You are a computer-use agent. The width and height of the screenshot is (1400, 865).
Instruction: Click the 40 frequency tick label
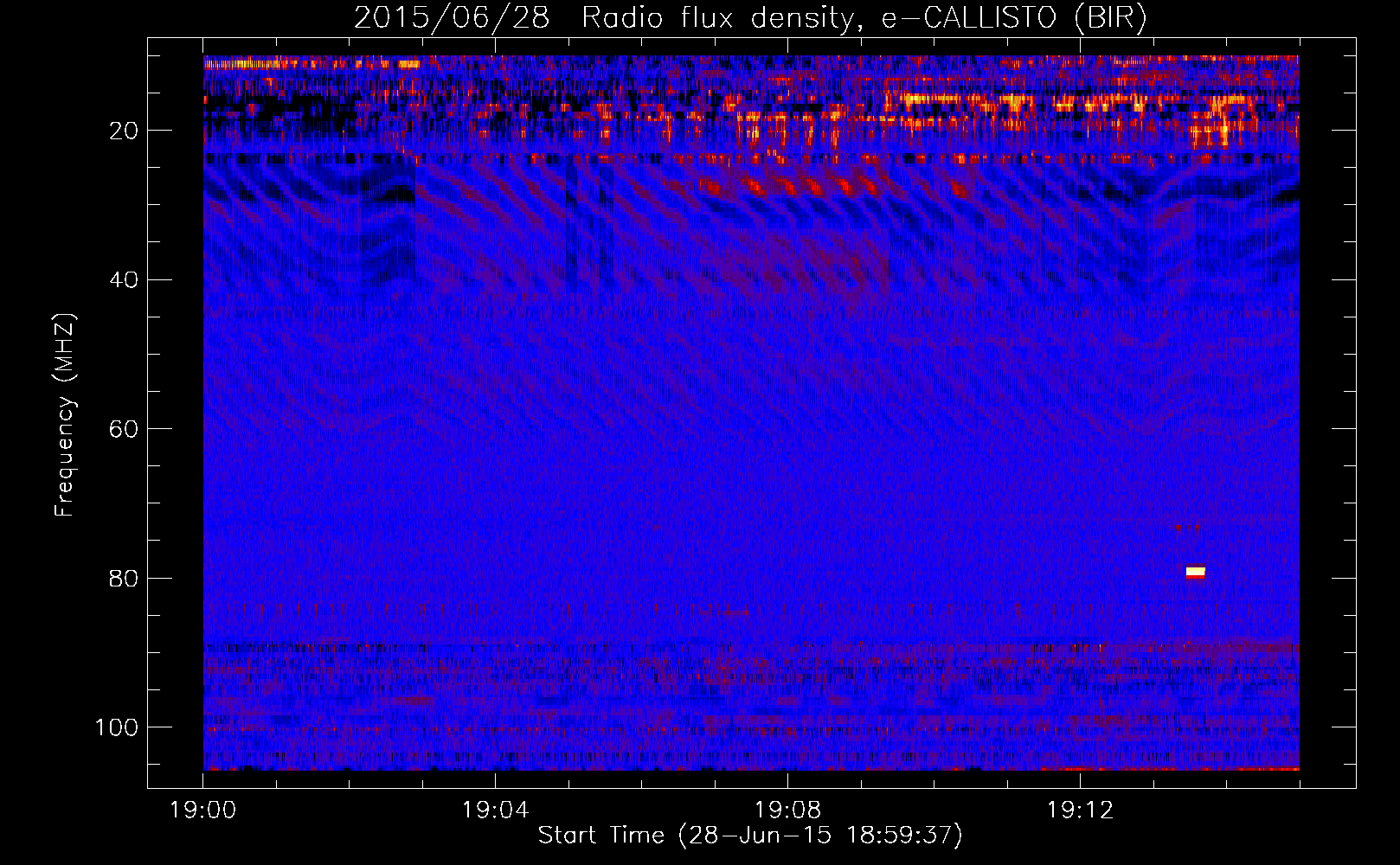pos(124,280)
